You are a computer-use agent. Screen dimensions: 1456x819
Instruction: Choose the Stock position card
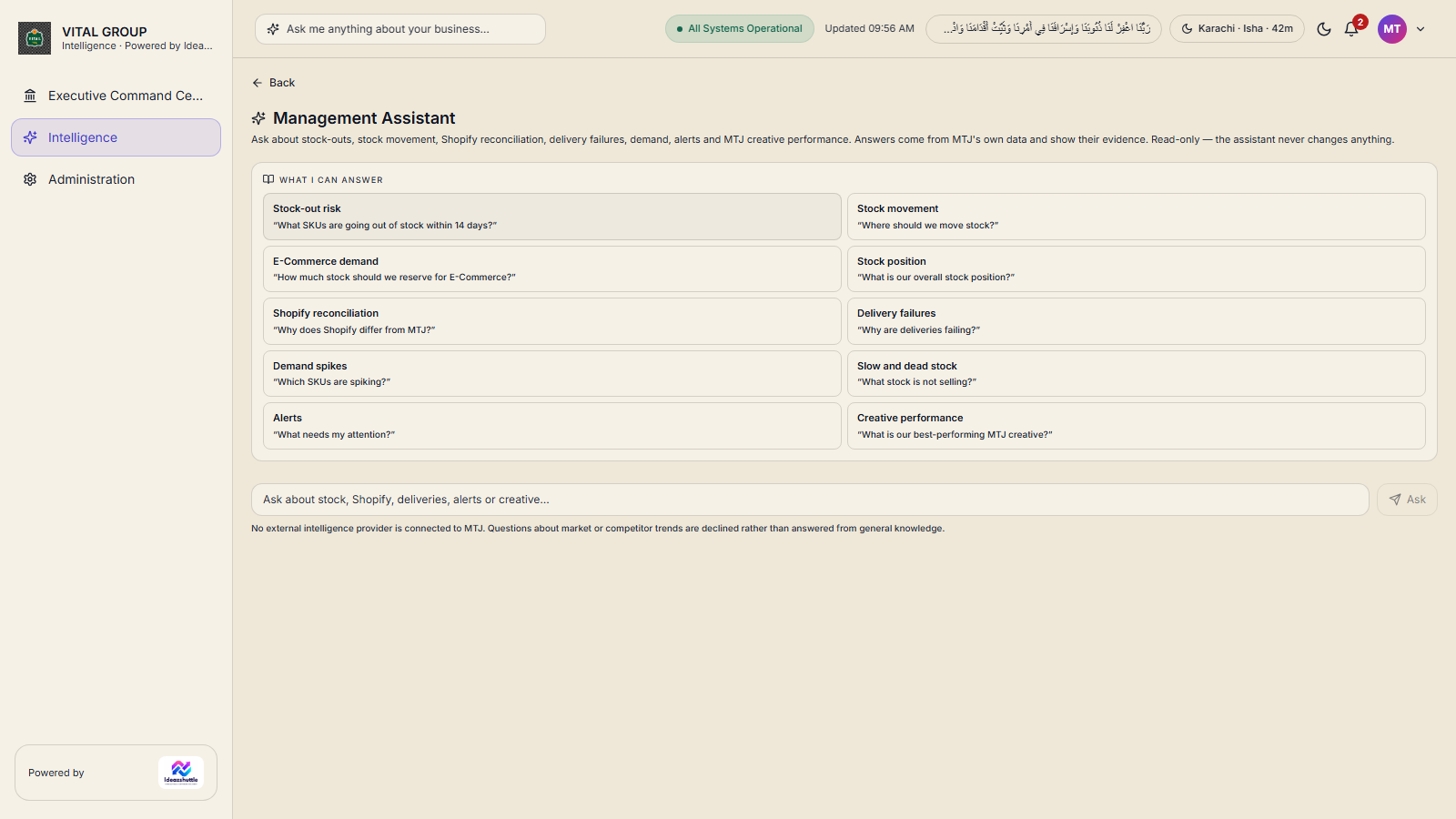1136,268
